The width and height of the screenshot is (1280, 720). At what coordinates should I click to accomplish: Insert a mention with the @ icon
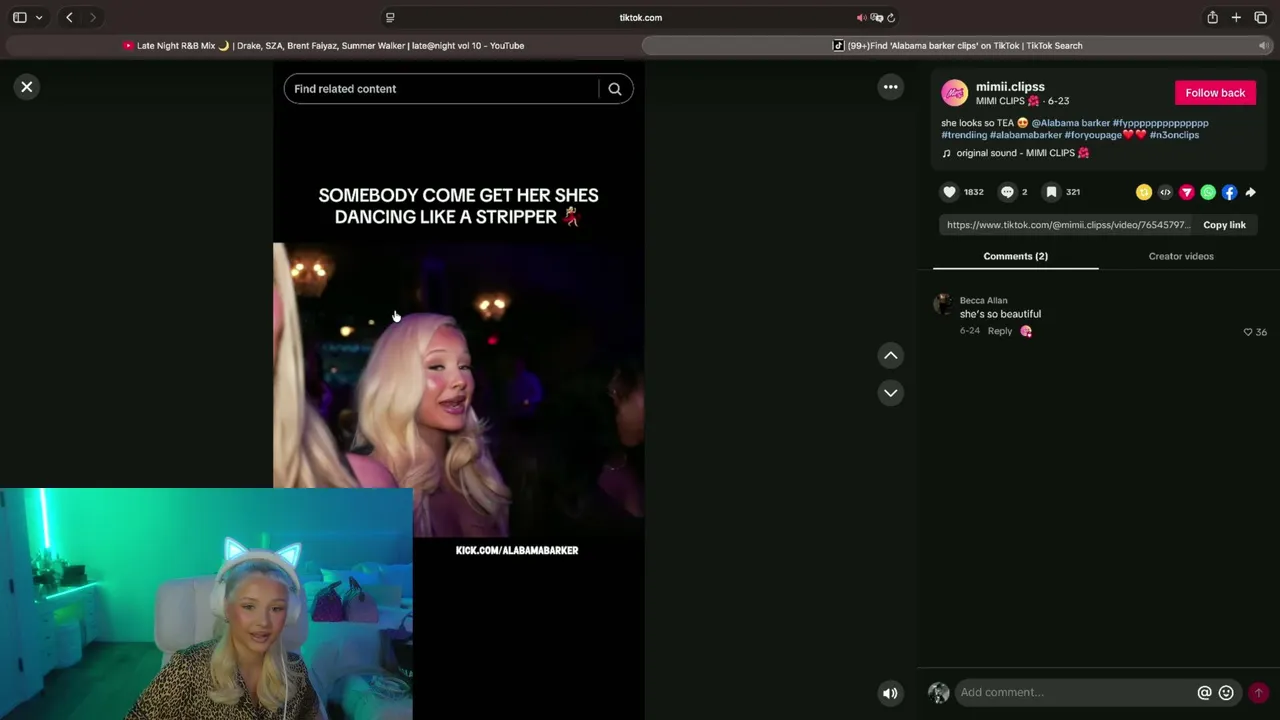(1204, 692)
